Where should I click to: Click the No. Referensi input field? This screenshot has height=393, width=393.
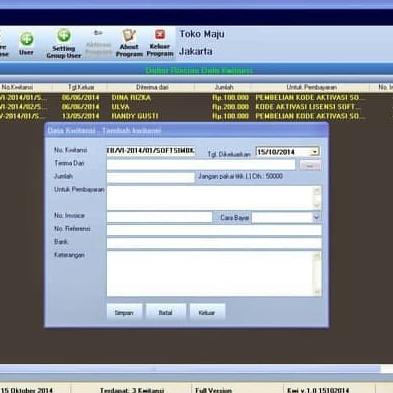[214, 230]
